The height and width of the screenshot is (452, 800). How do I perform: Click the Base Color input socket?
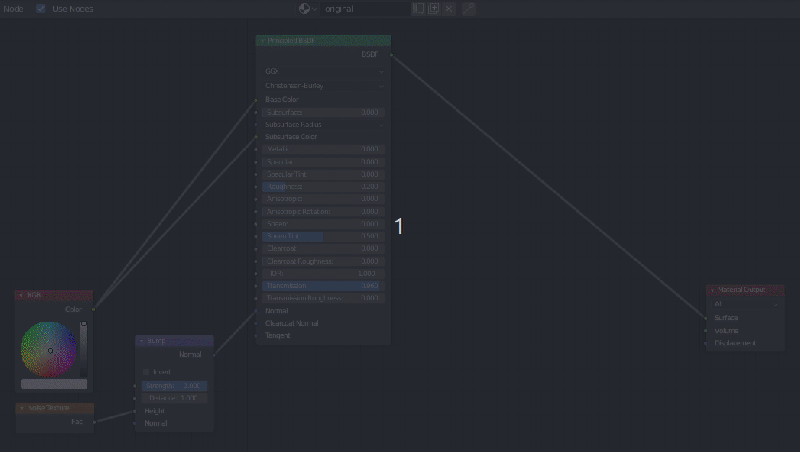coord(256,100)
